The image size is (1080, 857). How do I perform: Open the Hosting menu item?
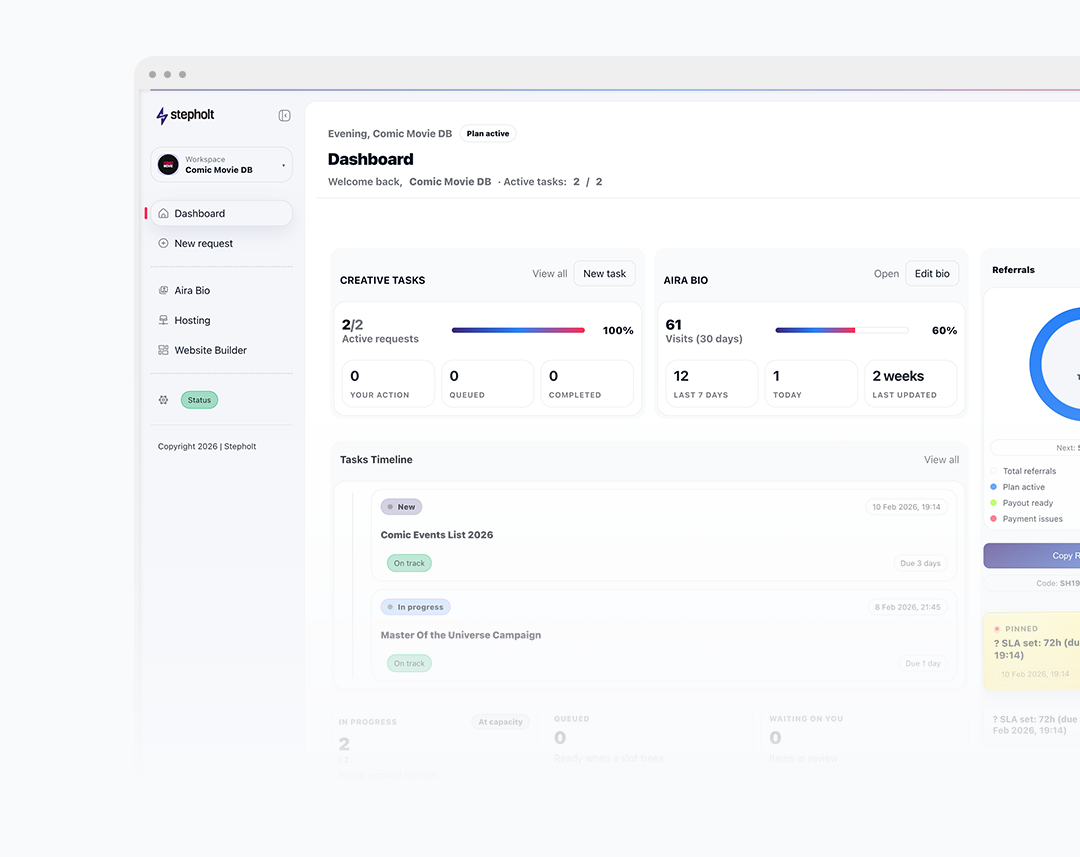click(x=192, y=320)
